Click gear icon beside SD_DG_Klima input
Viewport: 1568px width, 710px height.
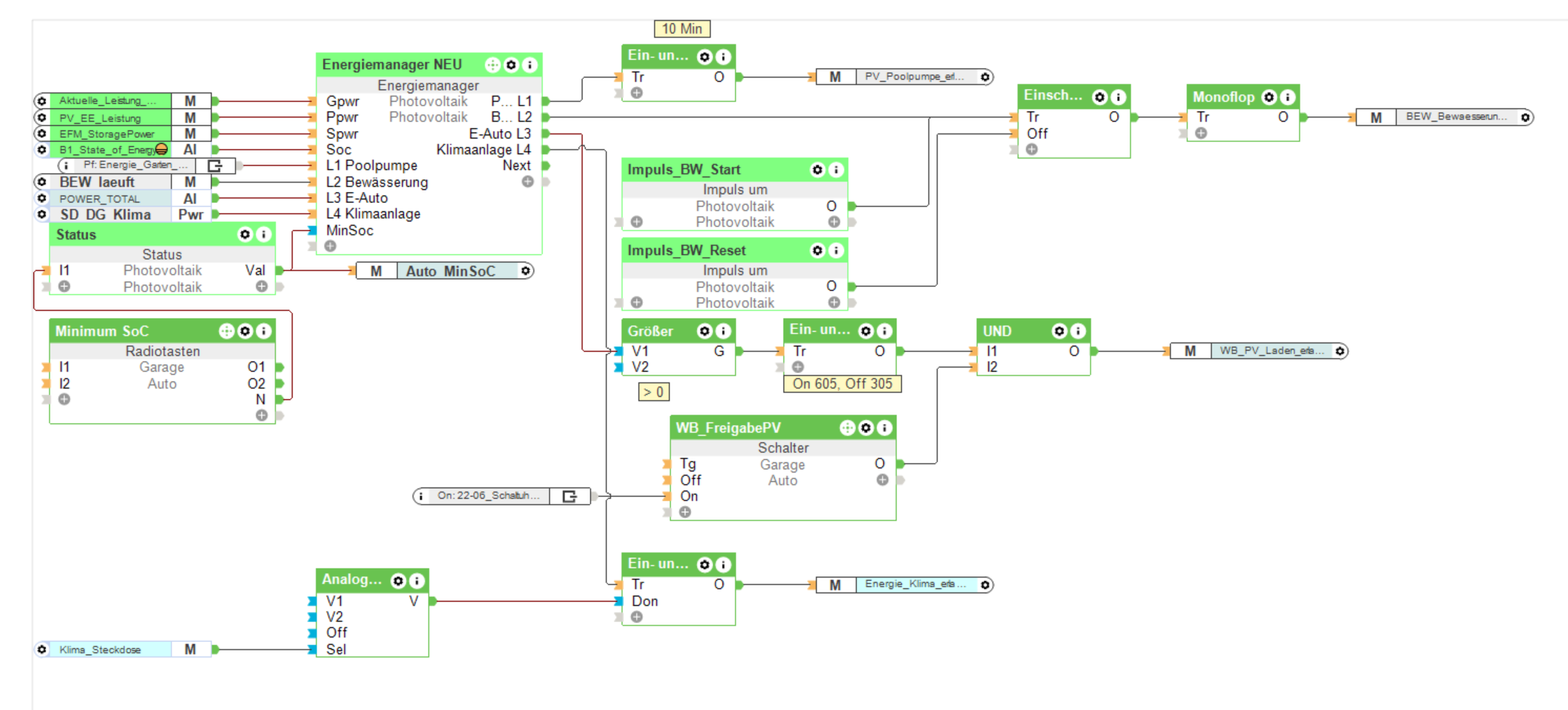(x=42, y=214)
